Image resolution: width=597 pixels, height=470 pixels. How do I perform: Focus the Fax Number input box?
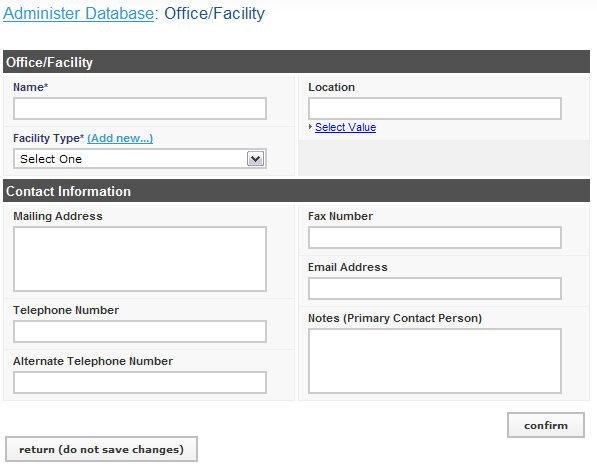(x=435, y=238)
